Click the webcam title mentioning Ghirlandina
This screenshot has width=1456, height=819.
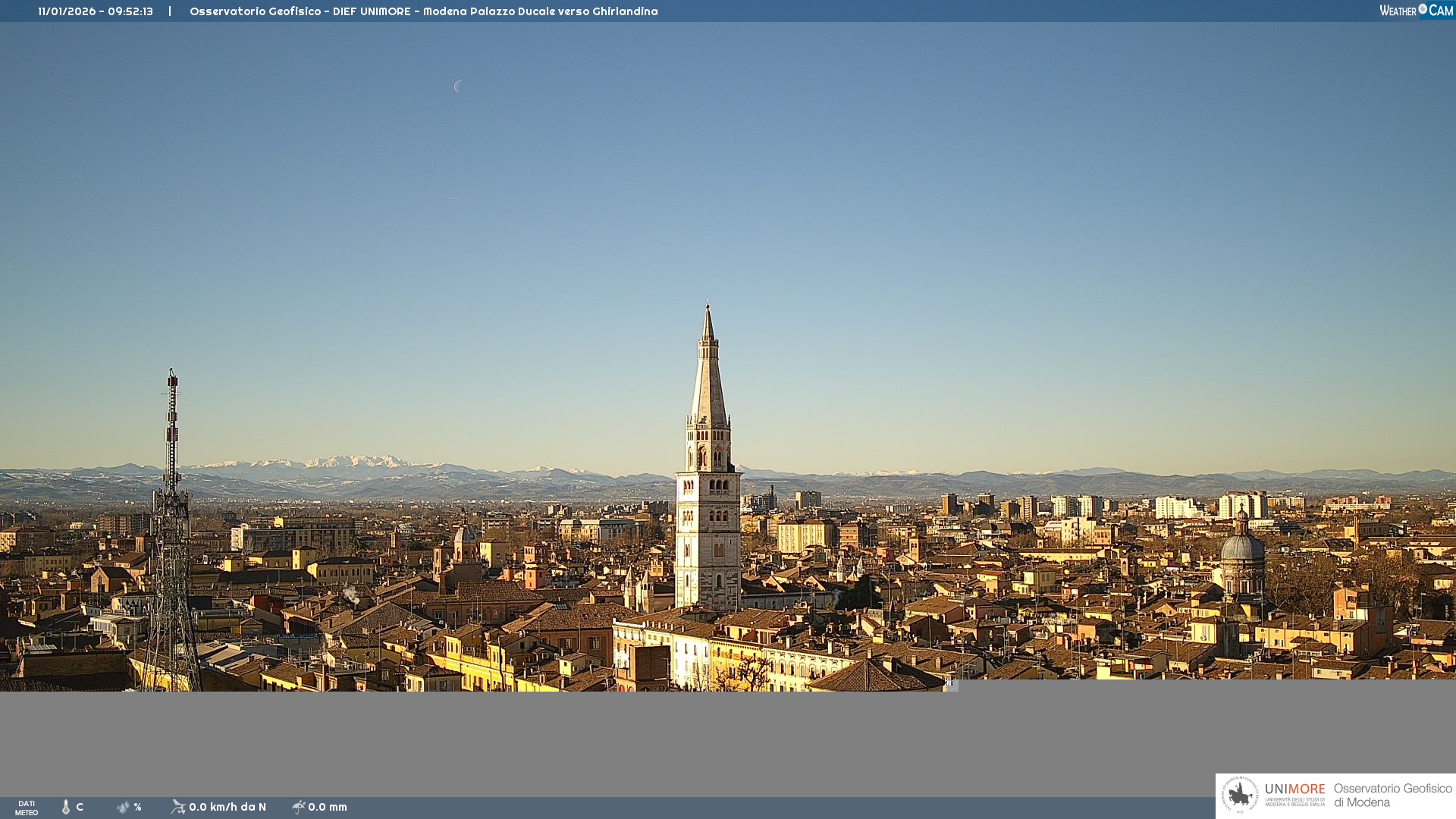(x=423, y=11)
